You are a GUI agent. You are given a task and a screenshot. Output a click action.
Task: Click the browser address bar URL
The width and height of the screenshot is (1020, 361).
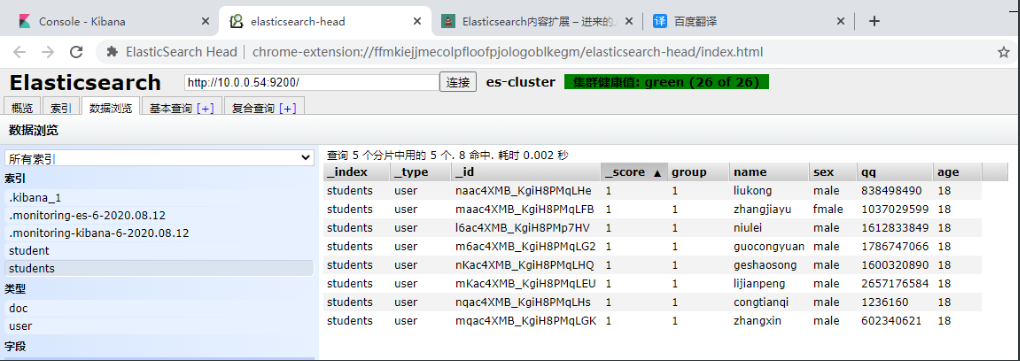(x=507, y=52)
